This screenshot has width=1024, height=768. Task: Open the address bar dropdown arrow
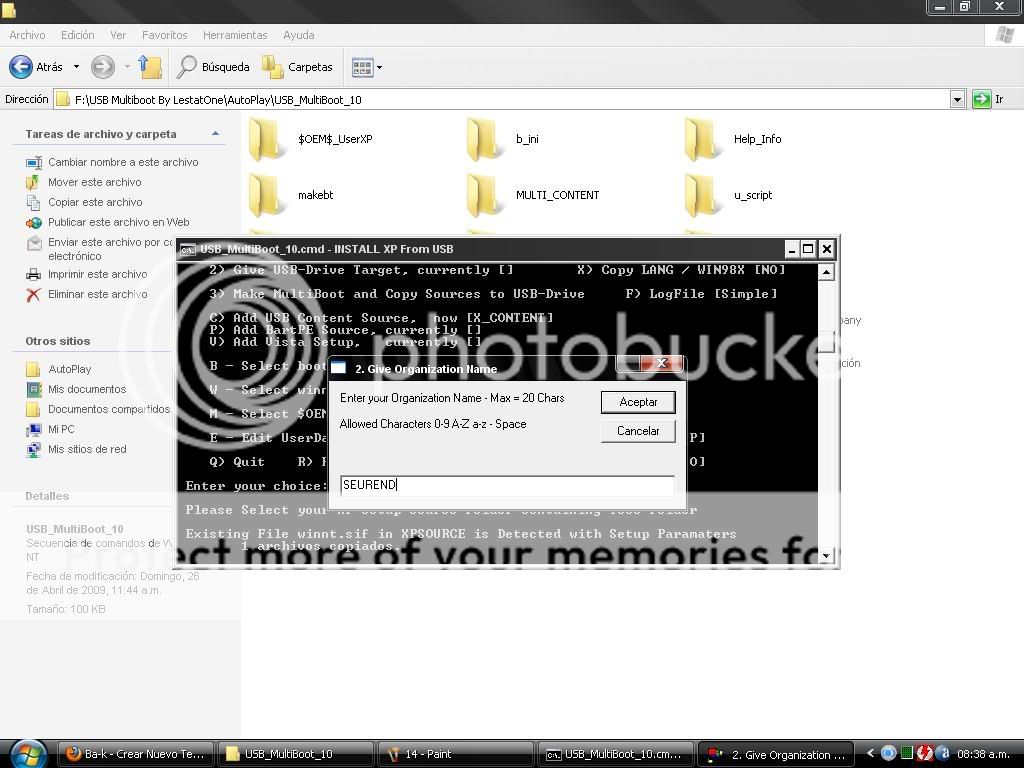(957, 100)
